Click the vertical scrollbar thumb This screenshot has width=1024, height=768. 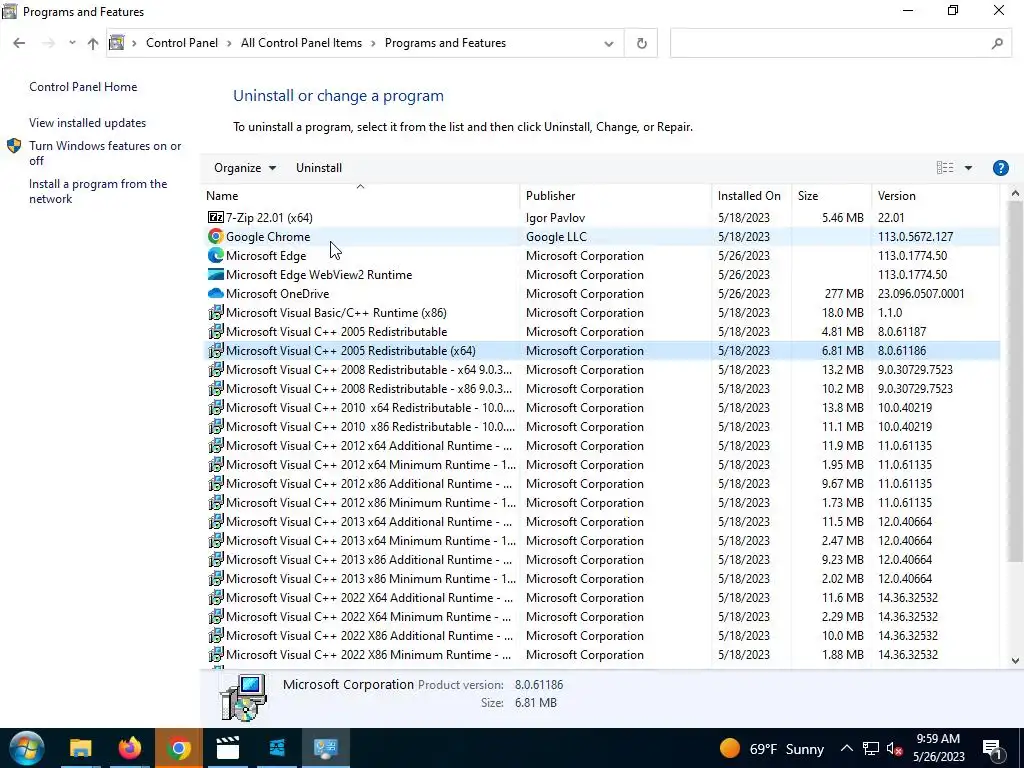tap(1014, 382)
